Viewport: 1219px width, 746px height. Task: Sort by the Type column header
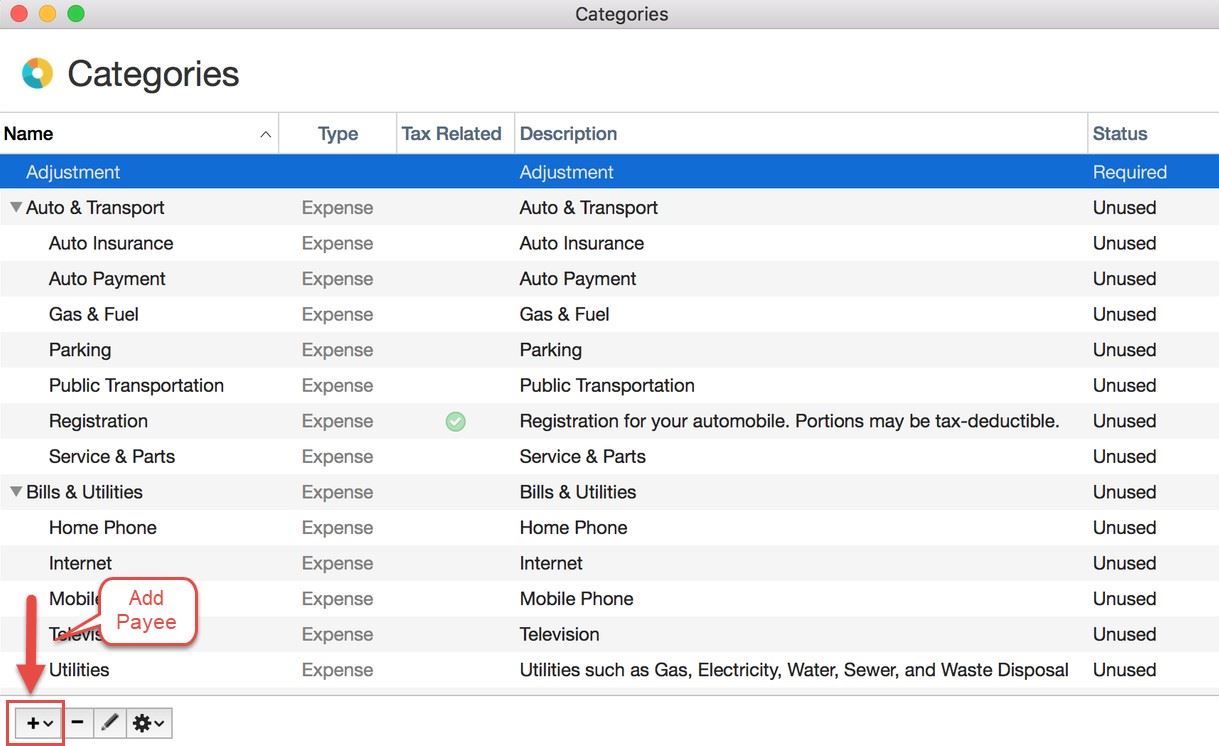click(338, 134)
